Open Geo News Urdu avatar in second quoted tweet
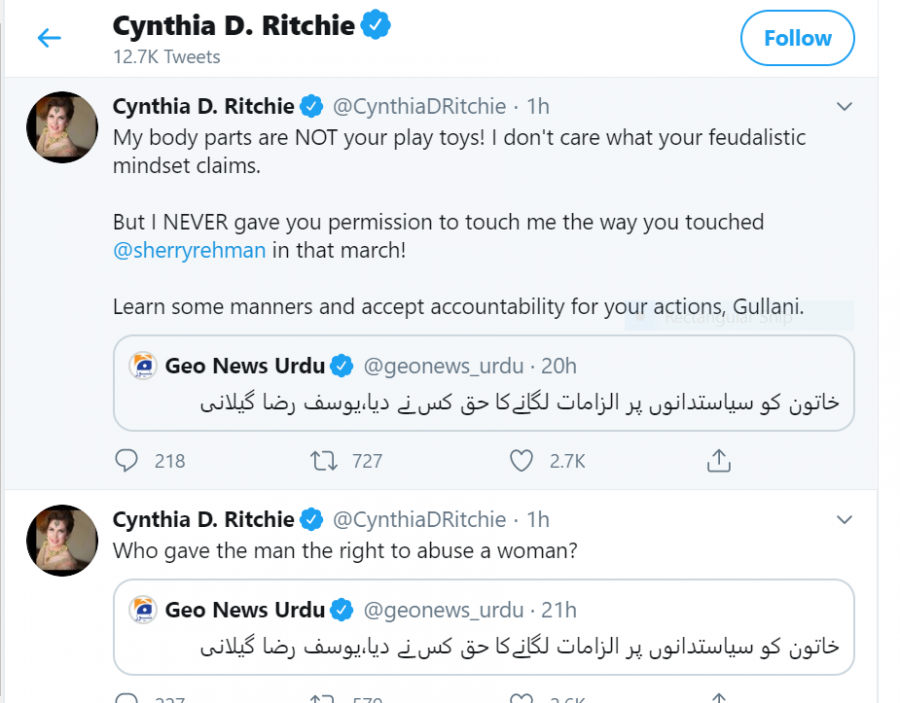This screenshot has width=900, height=703. (143, 609)
